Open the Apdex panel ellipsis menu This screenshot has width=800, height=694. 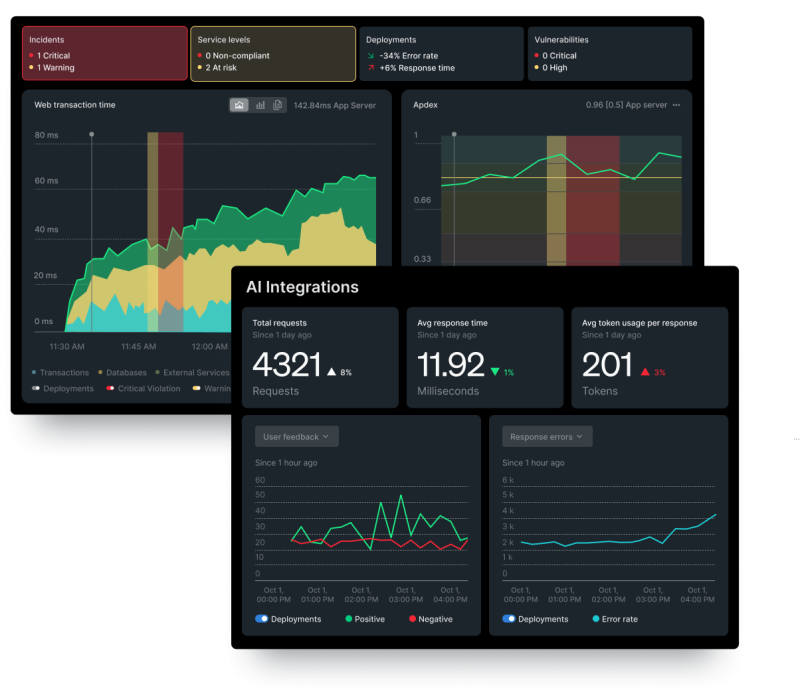[678, 105]
